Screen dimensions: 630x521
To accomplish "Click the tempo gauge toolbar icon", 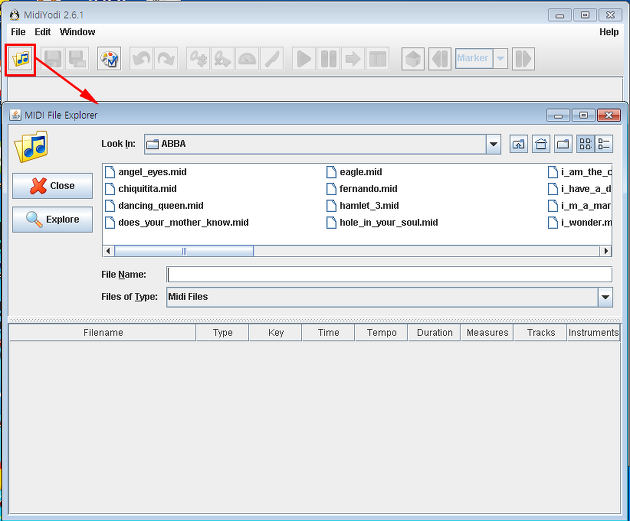I will click(247, 59).
